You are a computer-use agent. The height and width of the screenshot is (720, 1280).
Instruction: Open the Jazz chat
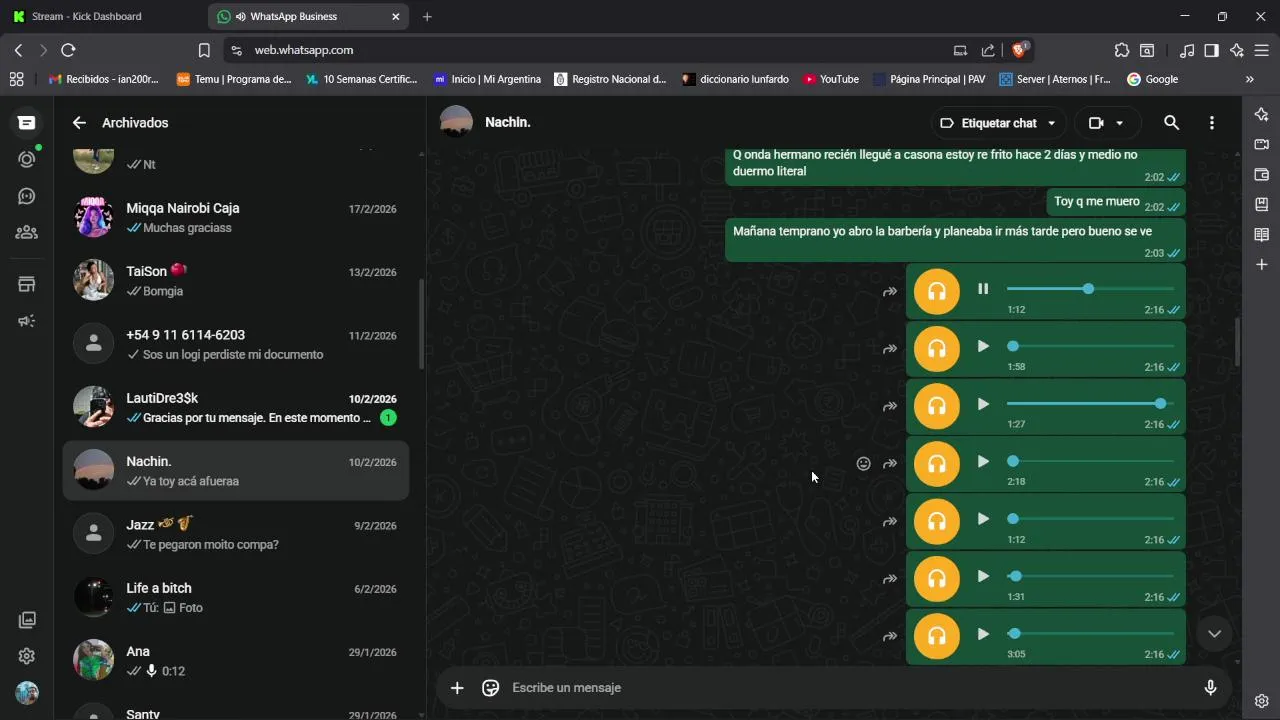(236, 534)
